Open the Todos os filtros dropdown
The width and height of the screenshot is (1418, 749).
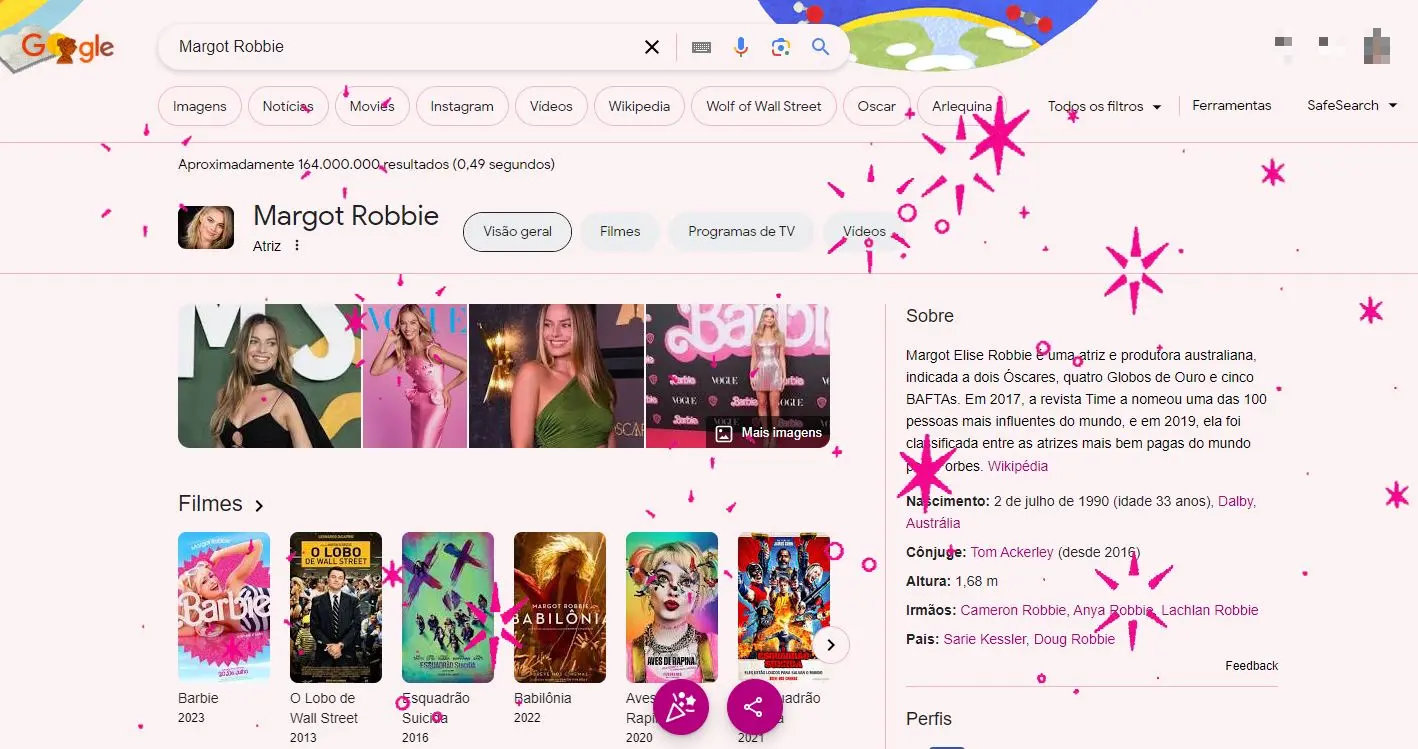point(1104,105)
